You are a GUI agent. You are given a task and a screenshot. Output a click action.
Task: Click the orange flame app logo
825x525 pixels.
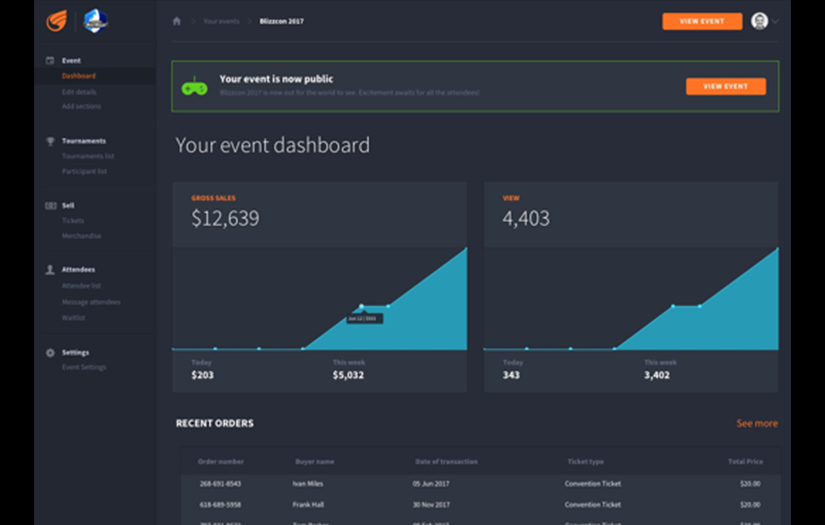point(57,20)
